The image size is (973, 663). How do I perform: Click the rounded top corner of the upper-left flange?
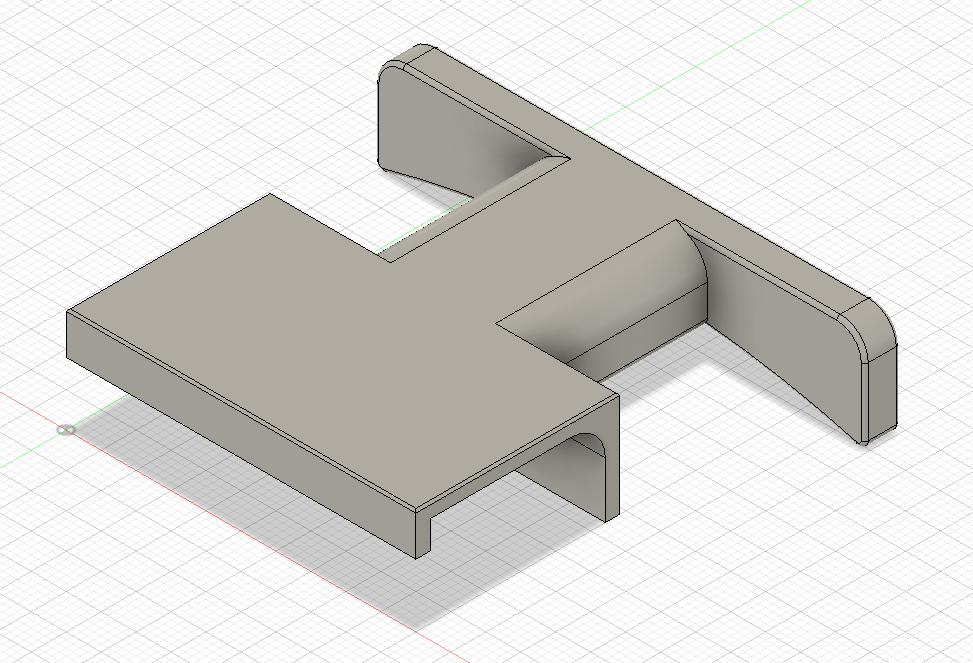tap(410, 56)
